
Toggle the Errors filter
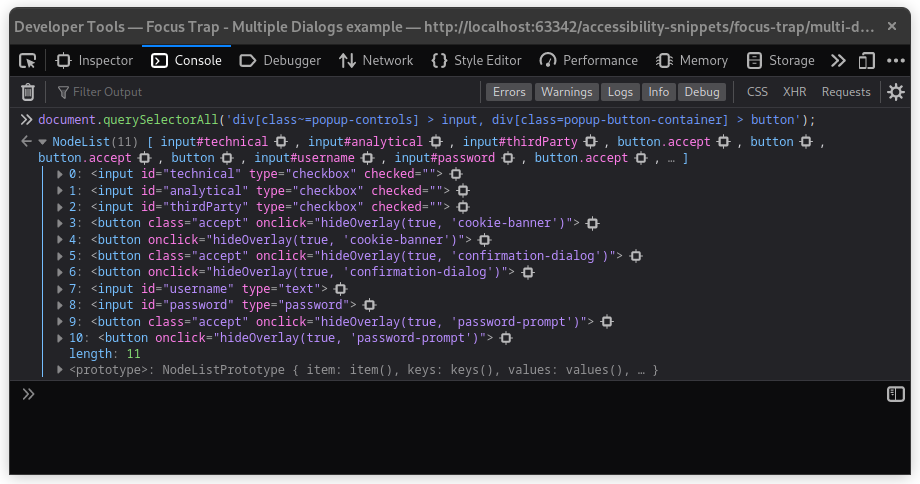509,92
